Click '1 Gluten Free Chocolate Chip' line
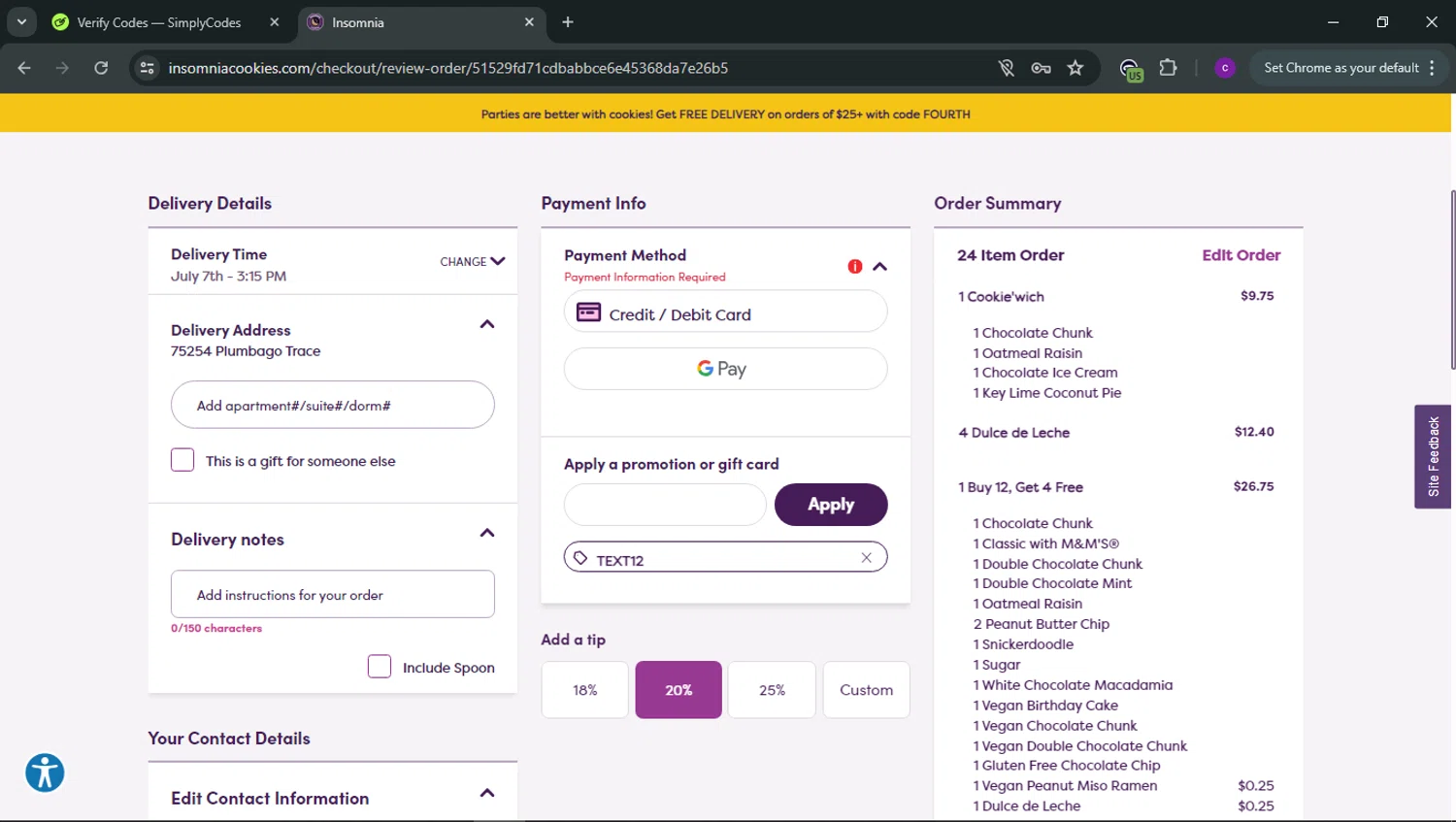Image resolution: width=1456 pixels, height=822 pixels. point(1067,766)
